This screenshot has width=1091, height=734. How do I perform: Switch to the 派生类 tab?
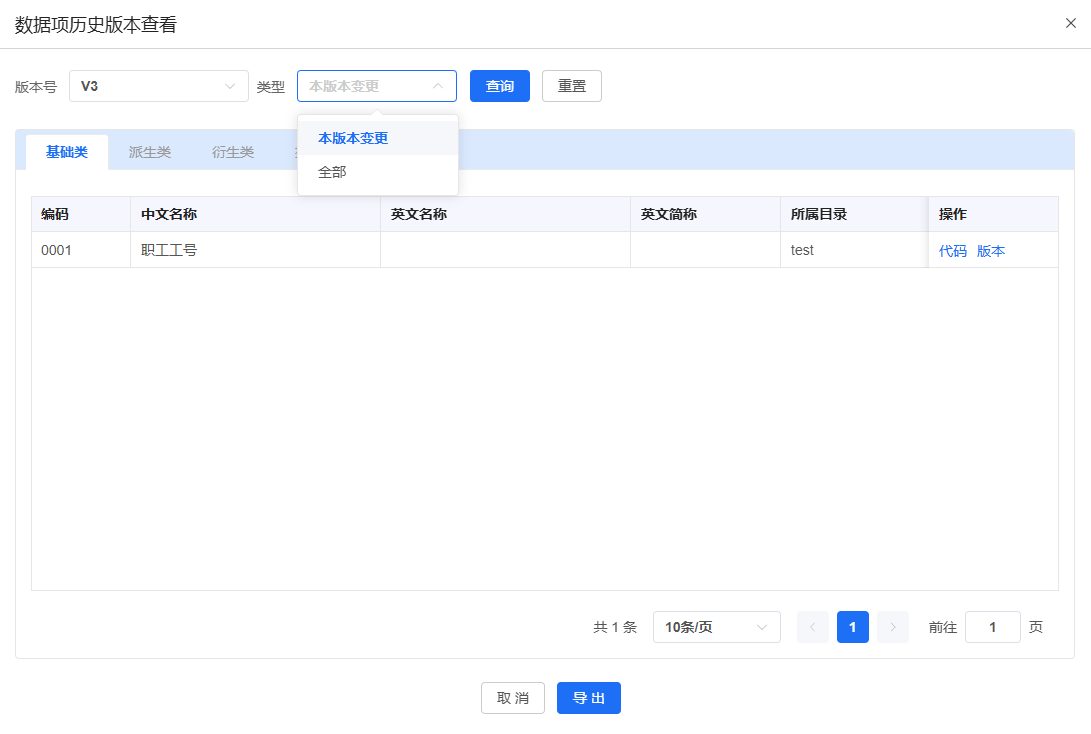[150, 152]
